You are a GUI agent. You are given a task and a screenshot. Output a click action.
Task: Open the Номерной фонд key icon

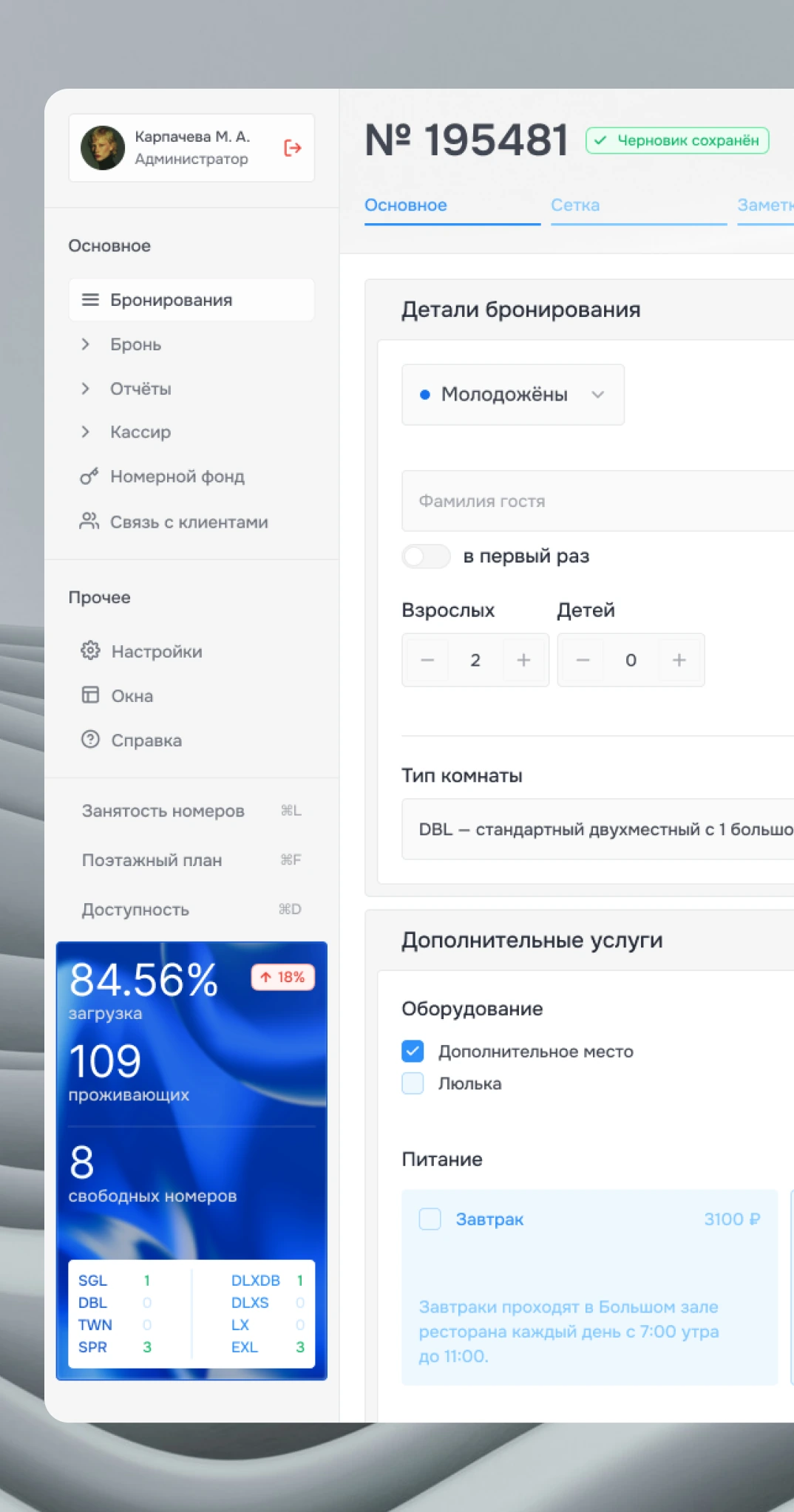tap(89, 477)
